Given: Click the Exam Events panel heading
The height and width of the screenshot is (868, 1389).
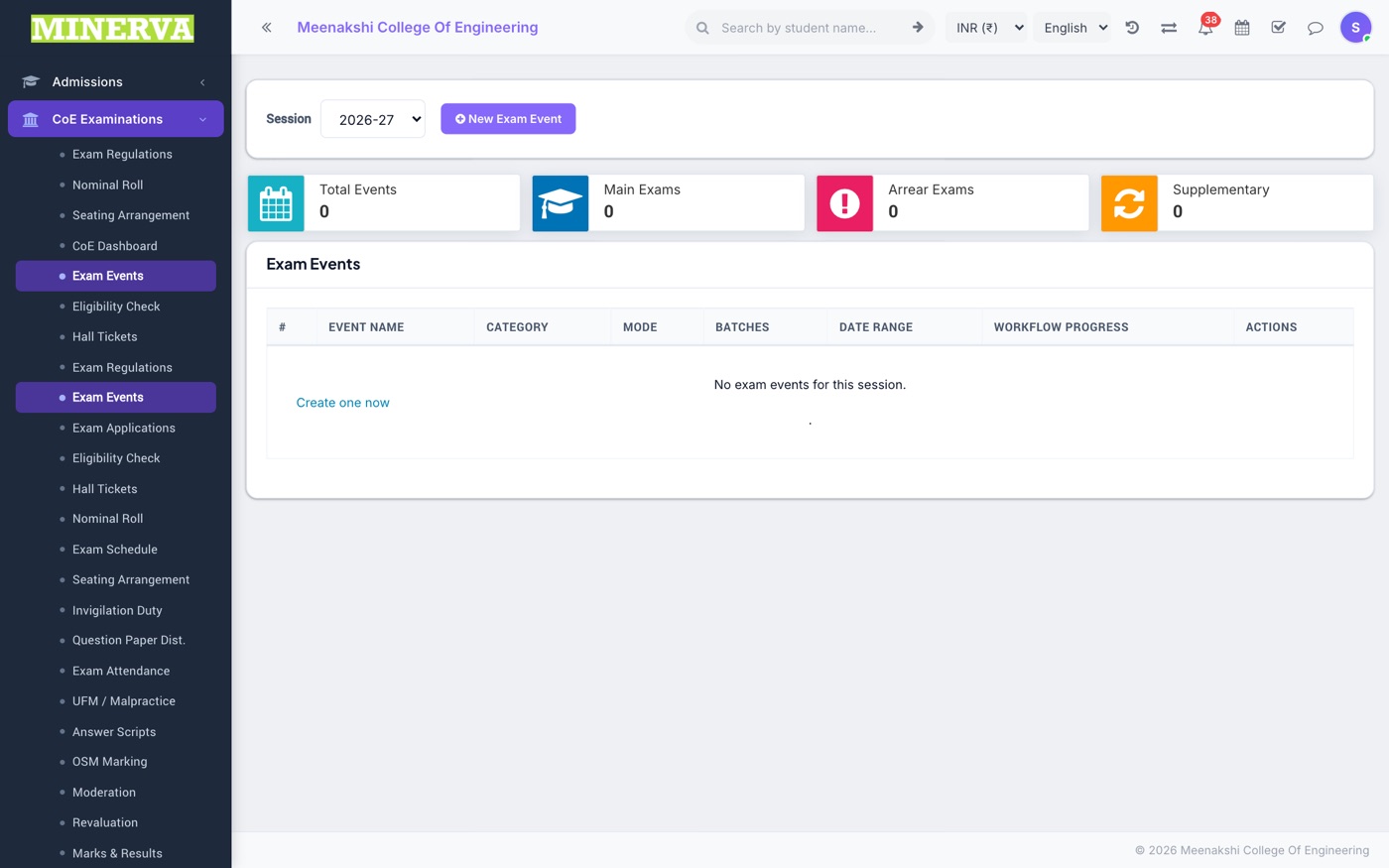Looking at the screenshot, I should (314, 264).
